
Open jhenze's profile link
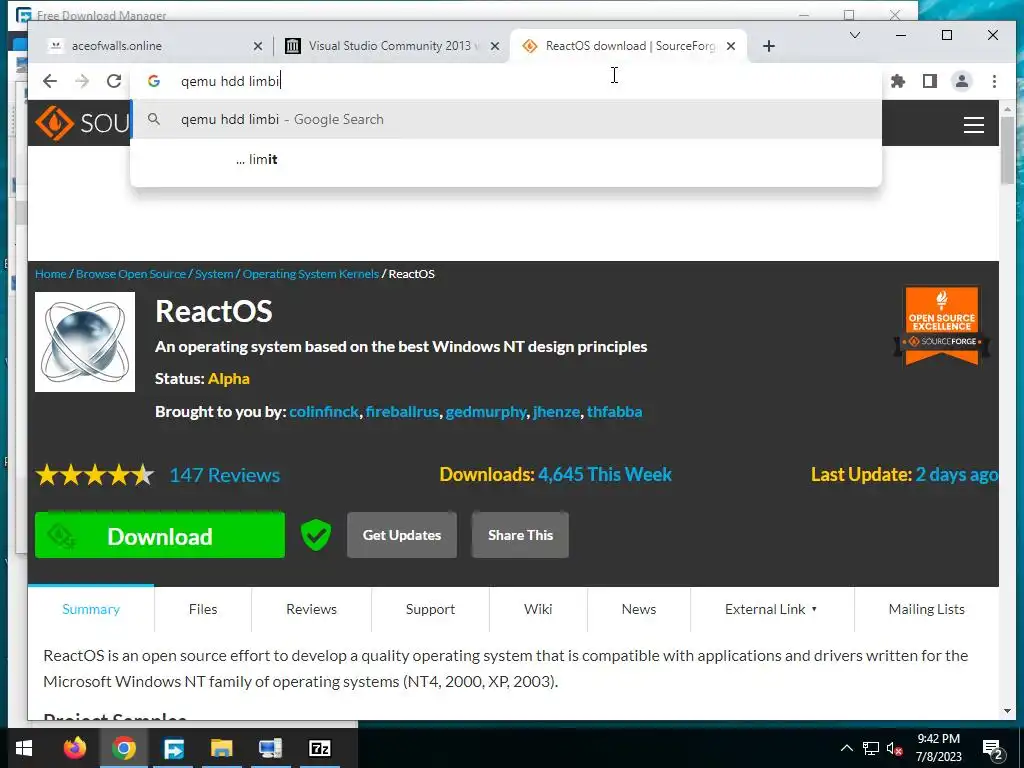556,412
